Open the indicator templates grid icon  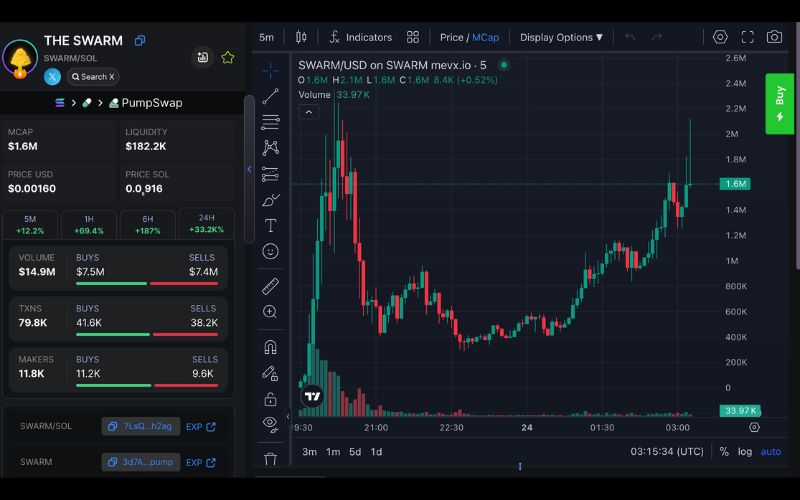(413, 37)
